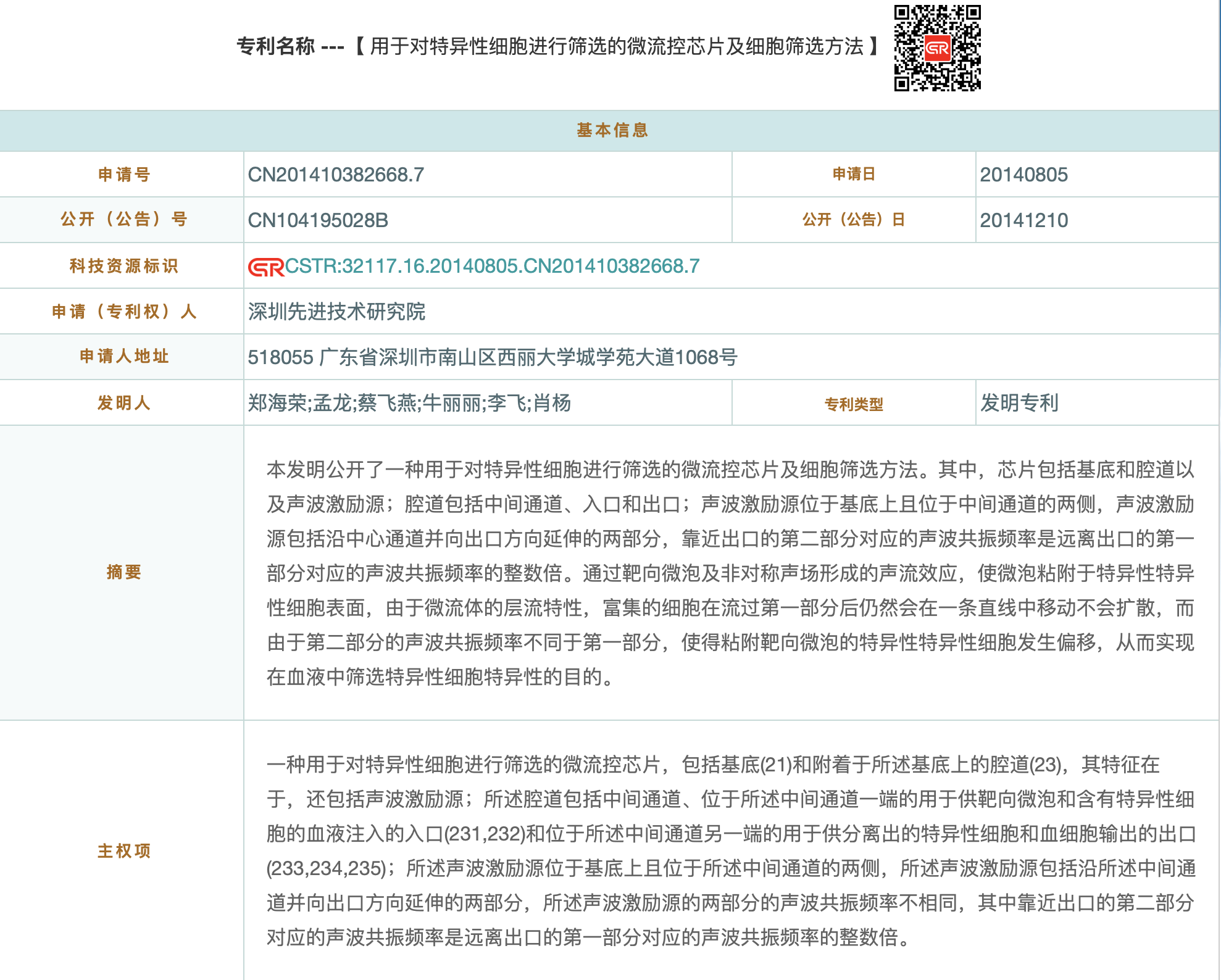This screenshot has width=1221, height=980.
Task: Click the red GR icon before CSTR
Action: click(265, 267)
